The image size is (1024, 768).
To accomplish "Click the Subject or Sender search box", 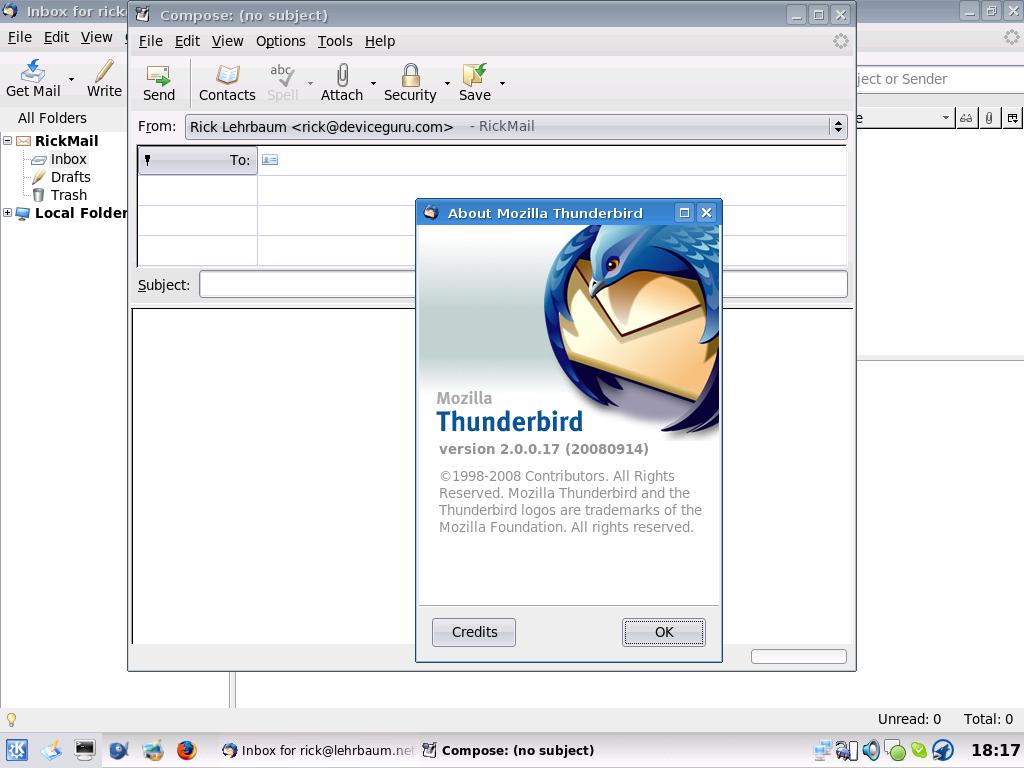I will point(940,79).
